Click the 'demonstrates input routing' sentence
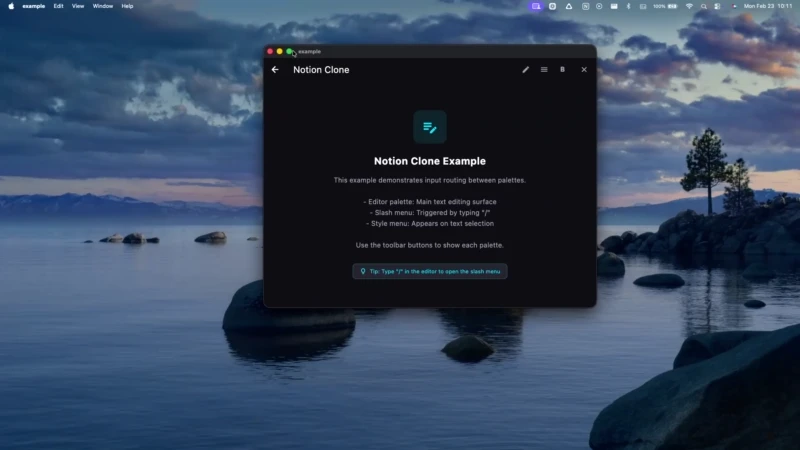This screenshot has height=450, width=800. point(430,180)
